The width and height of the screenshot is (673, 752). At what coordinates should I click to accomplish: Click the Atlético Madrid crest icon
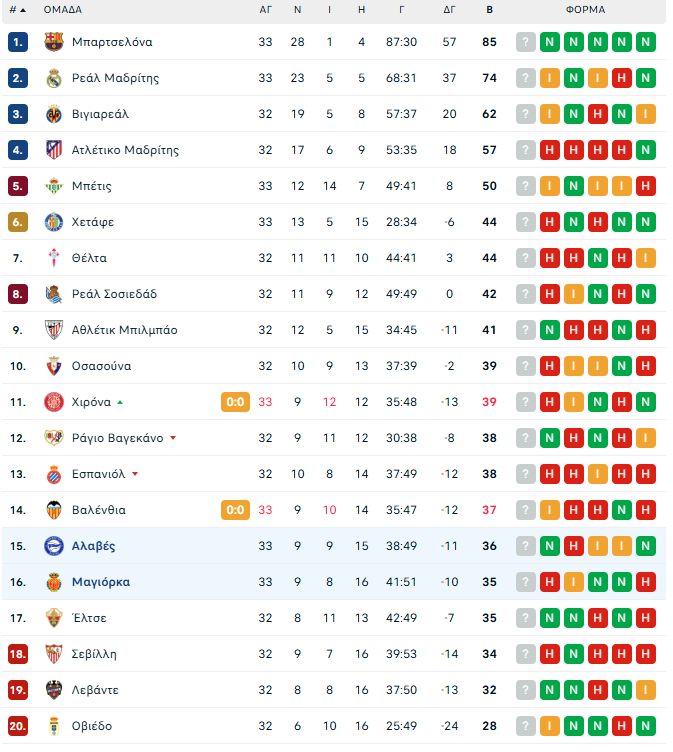[54, 150]
